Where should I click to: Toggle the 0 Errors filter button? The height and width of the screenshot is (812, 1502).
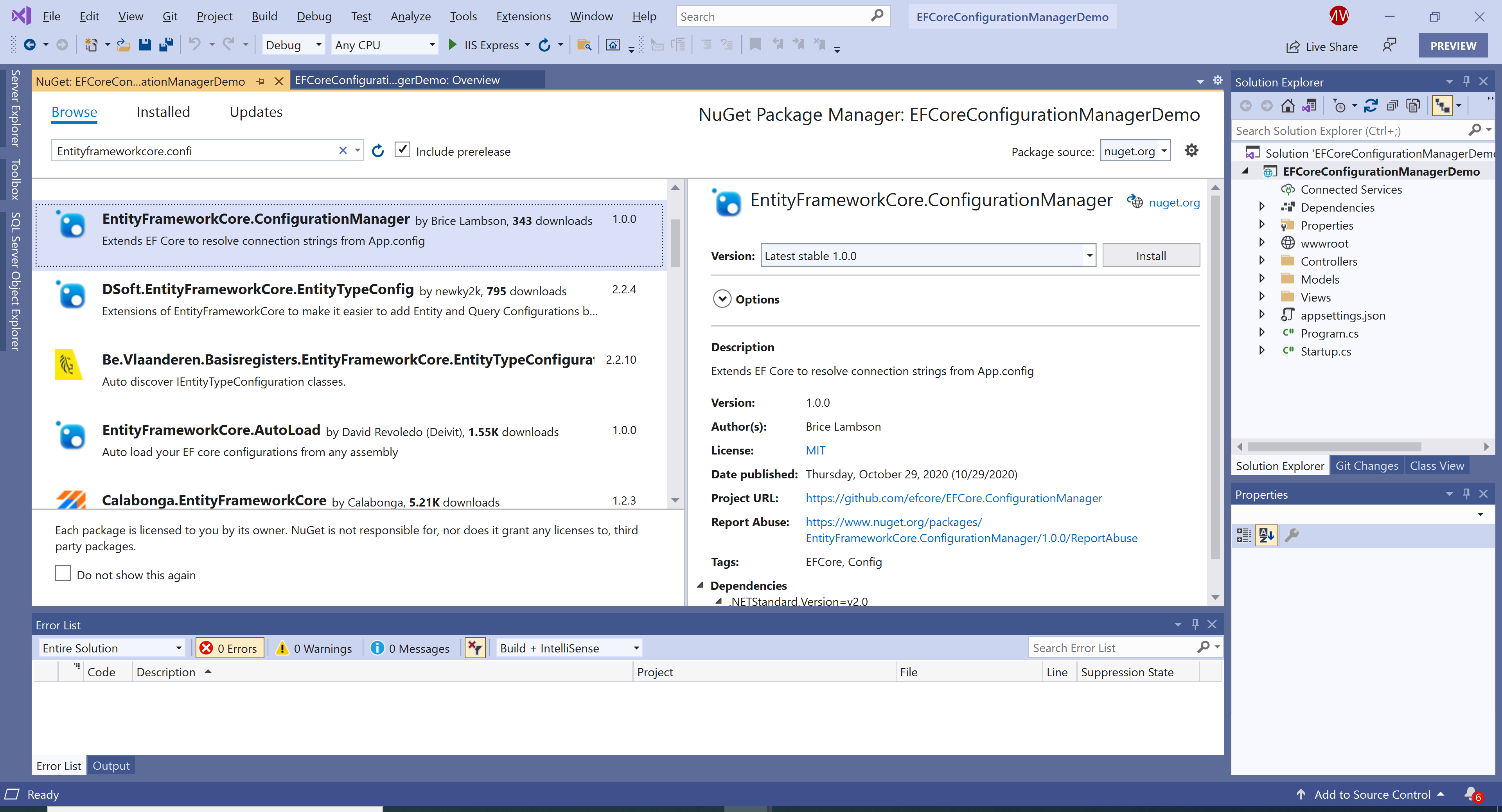tap(229, 648)
